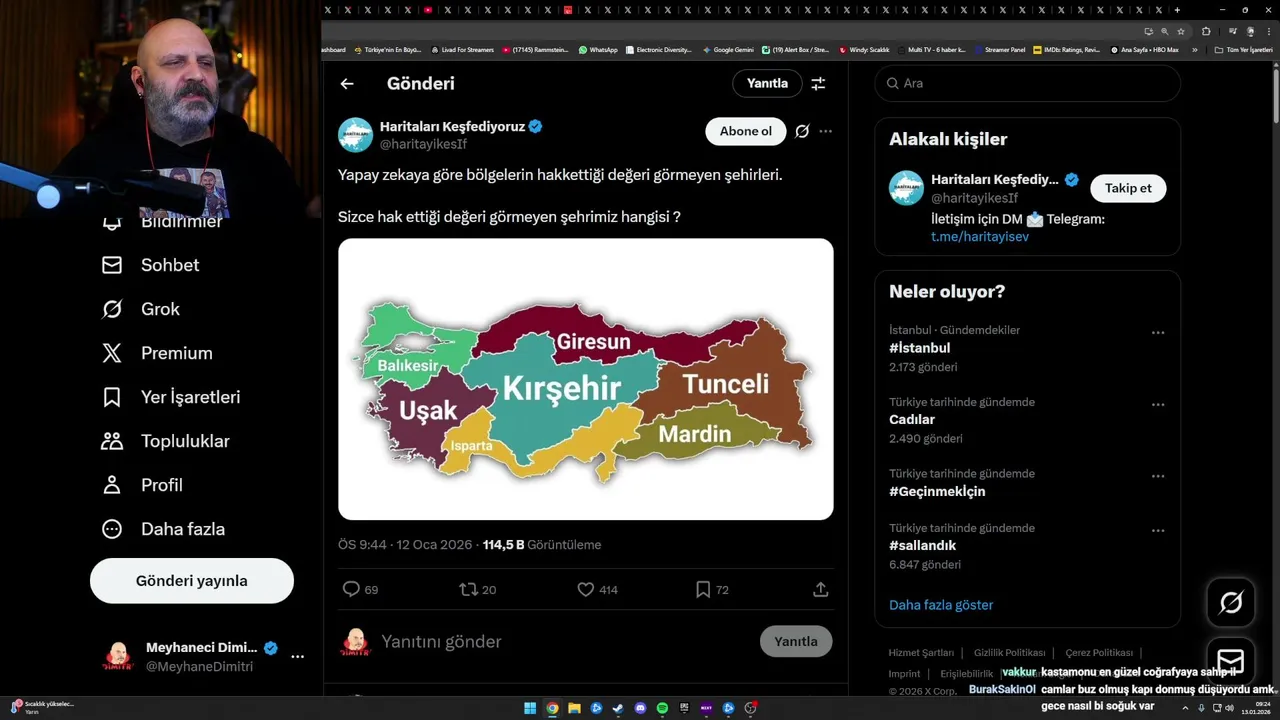Viewport: 1280px width, 720px height.
Task: Open the Google Gemini bookmark
Action: (x=728, y=49)
